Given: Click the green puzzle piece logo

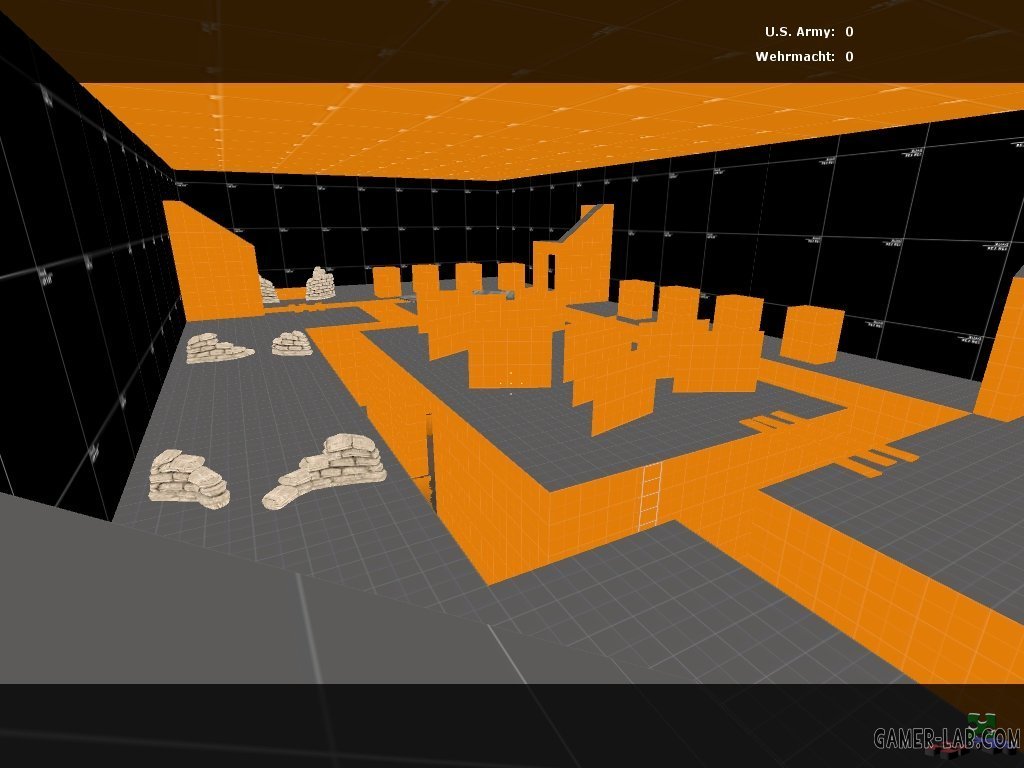Looking at the screenshot, I should (984, 722).
